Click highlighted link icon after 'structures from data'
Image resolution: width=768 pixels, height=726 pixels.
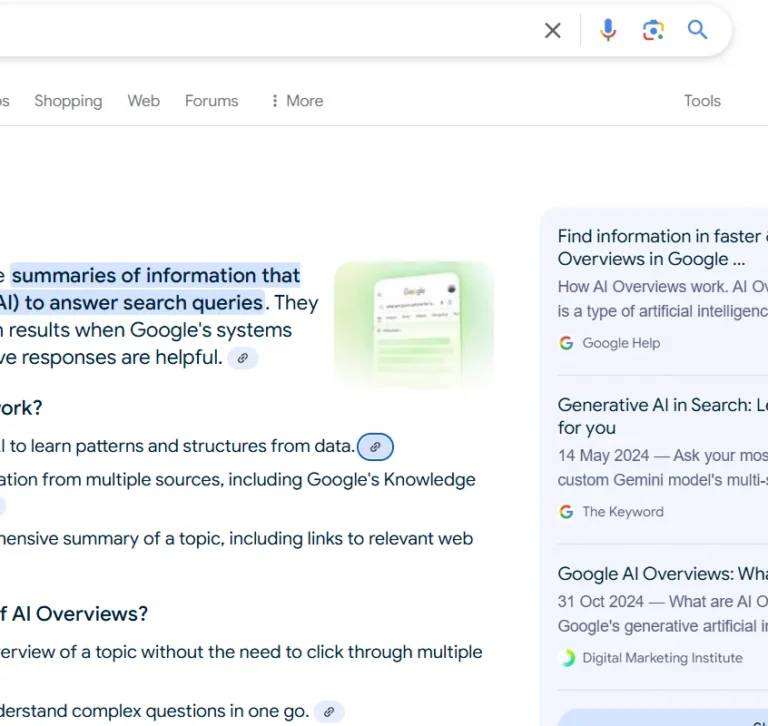point(375,447)
